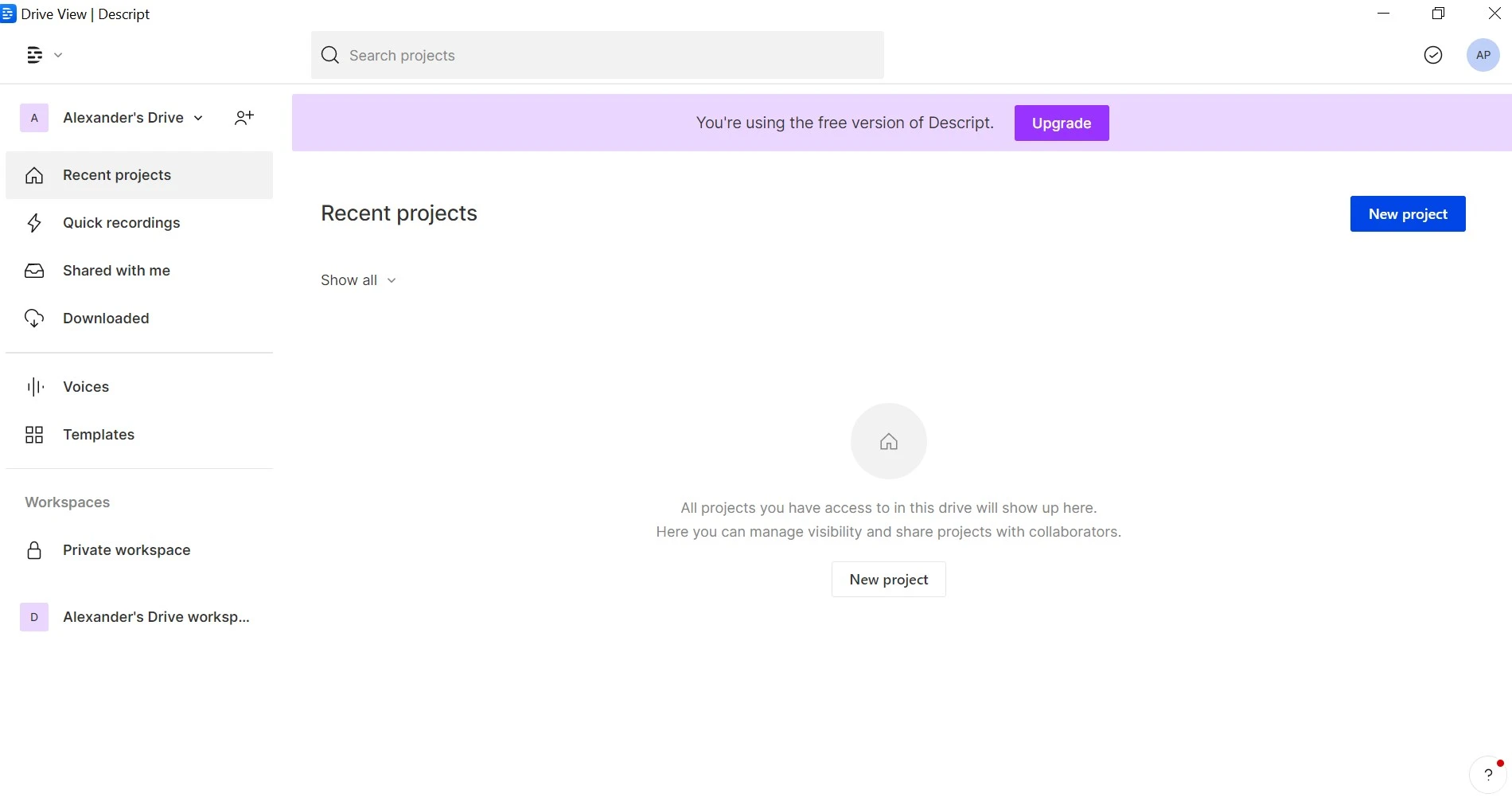Click the Downloaded cloud icon
This screenshot has width=1512, height=805.
pyautogui.click(x=34, y=318)
